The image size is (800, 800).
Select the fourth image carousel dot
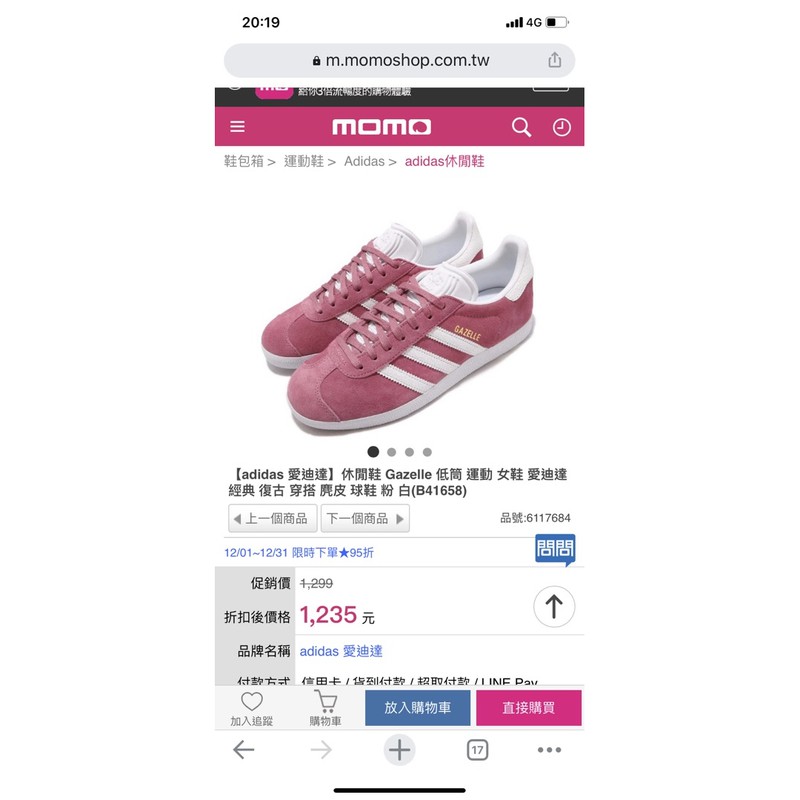click(x=428, y=452)
